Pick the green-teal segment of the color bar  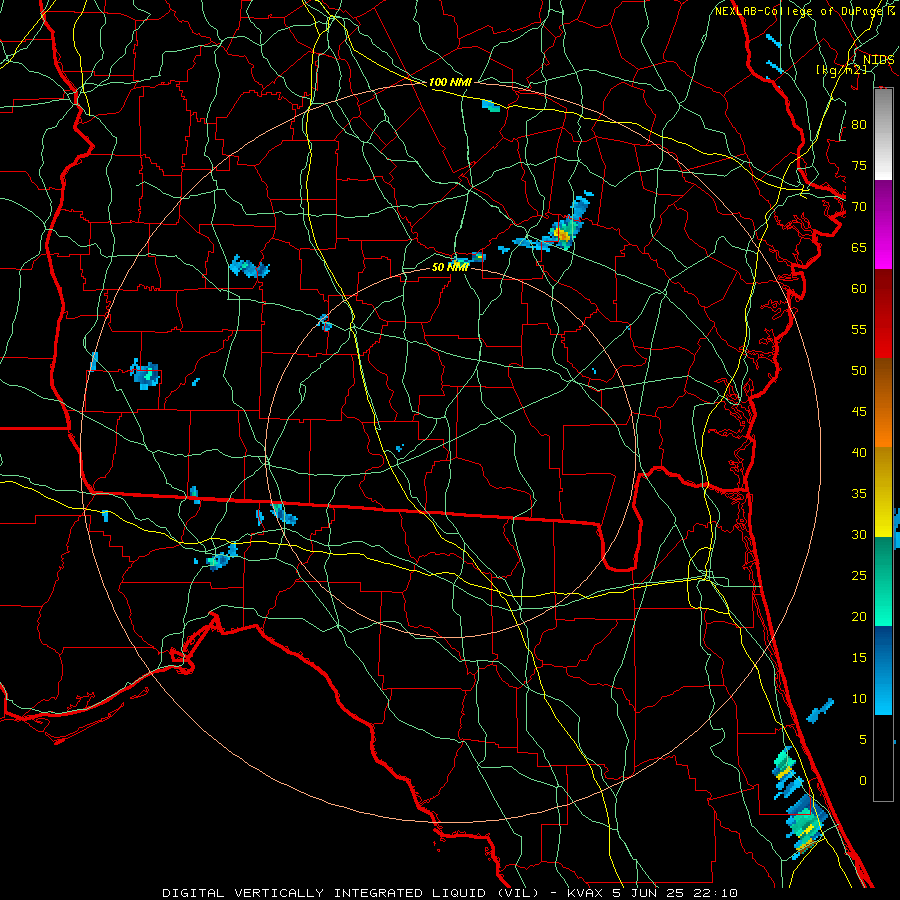883,581
